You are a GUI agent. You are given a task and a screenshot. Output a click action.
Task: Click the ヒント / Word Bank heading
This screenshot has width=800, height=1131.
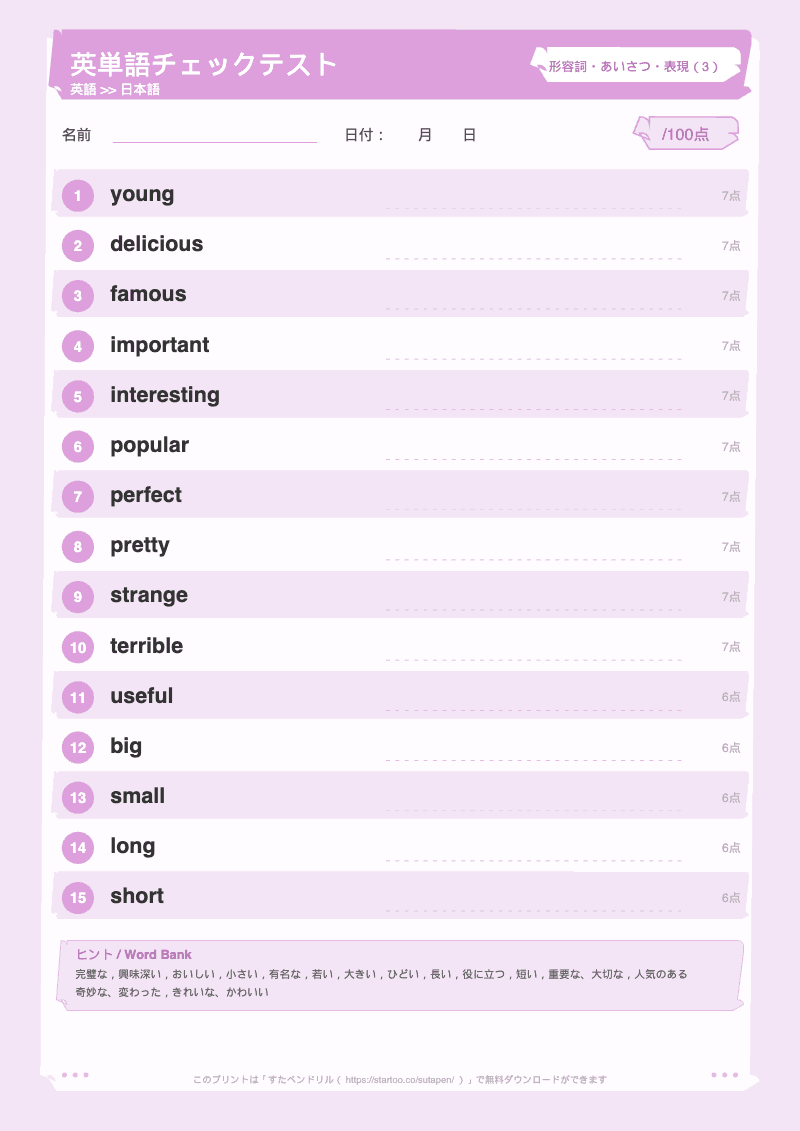pyautogui.click(x=133, y=954)
